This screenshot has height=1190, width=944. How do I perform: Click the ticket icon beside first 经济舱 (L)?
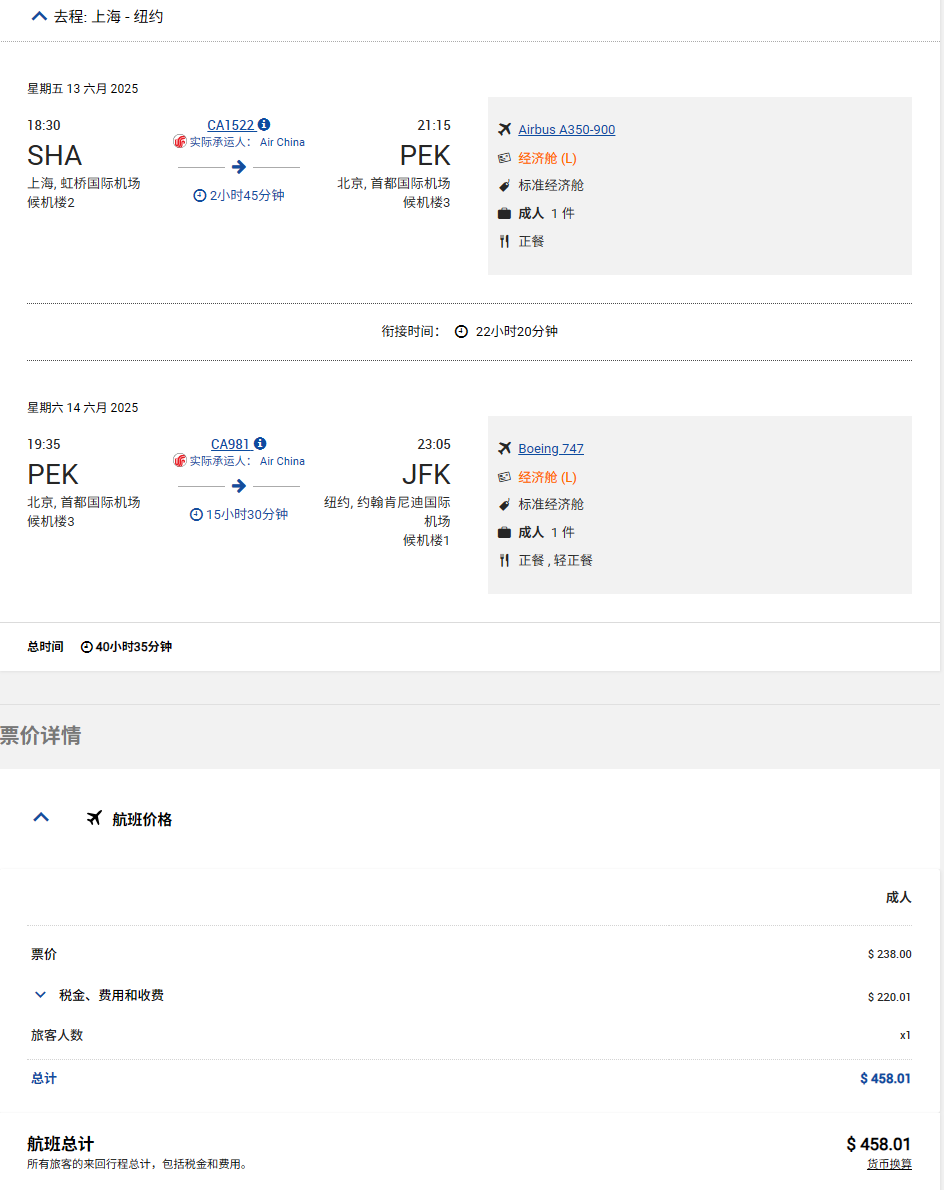pyautogui.click(x=504, y=158)
